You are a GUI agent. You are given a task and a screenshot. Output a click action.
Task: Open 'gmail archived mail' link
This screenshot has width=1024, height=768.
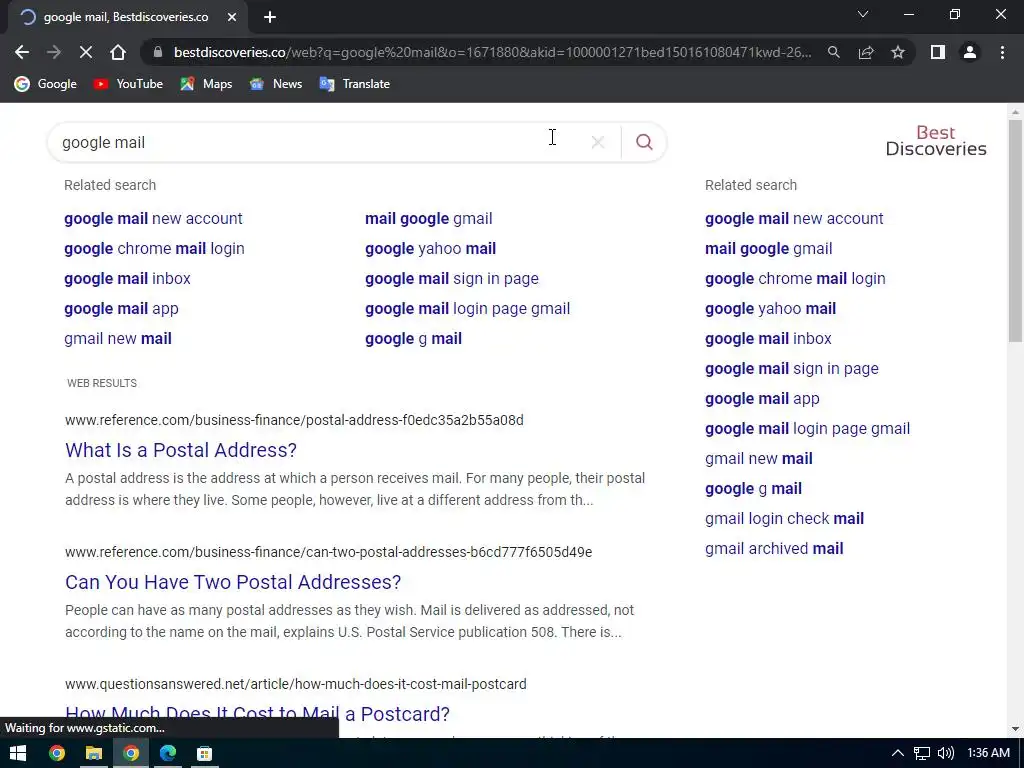click(x=774, y=549)
